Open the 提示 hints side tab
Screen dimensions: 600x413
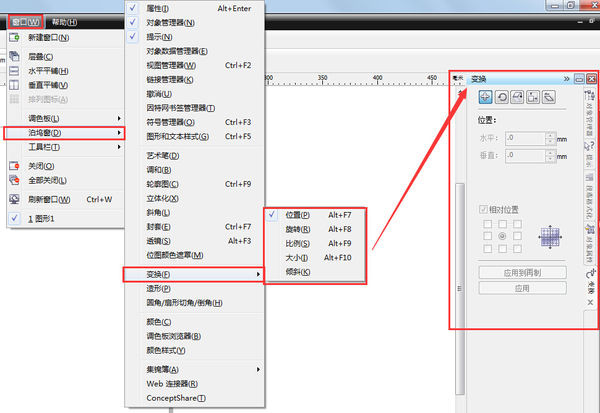coord(590,155)
